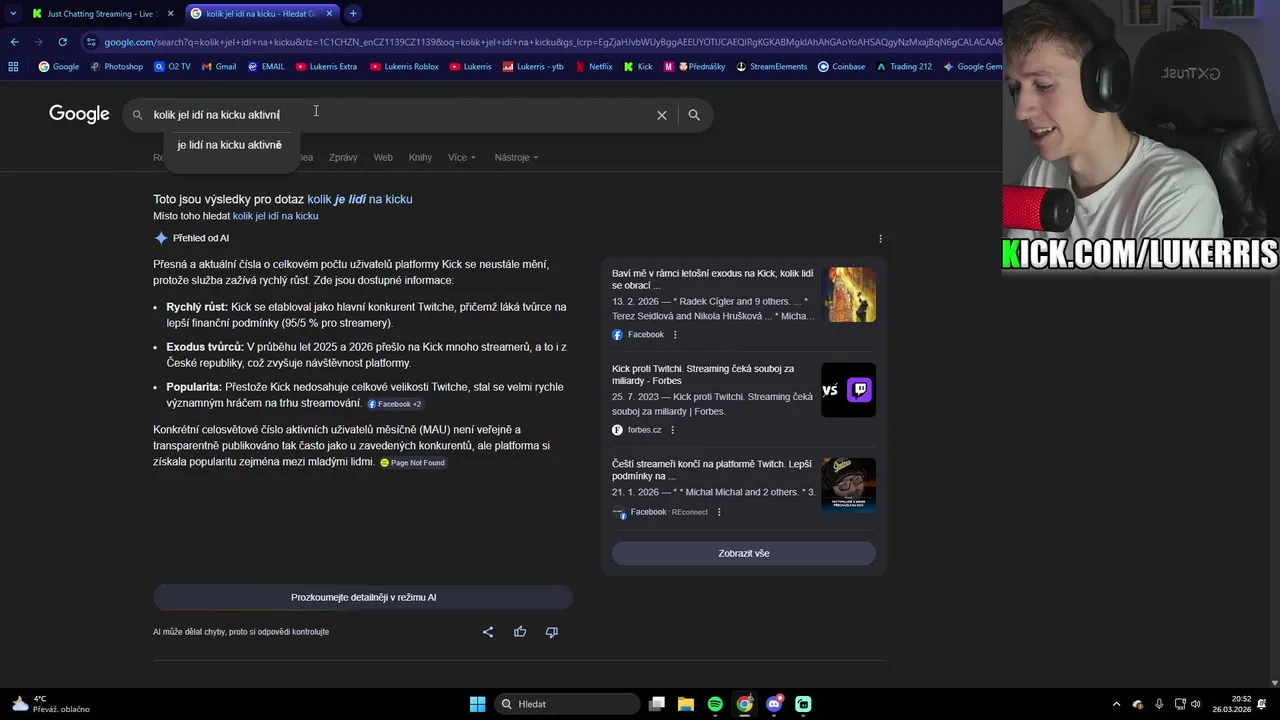Viewport: 1280px width, 720px height.
Task: Open corrected query kolik je lidí na kicku
Action: 360,199
